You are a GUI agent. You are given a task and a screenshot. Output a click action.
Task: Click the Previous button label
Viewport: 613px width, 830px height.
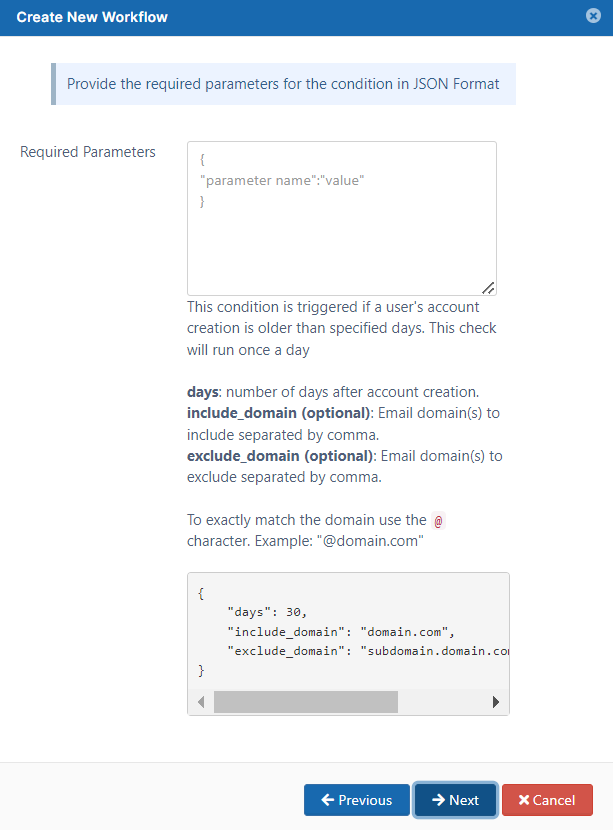click(365, 800)
